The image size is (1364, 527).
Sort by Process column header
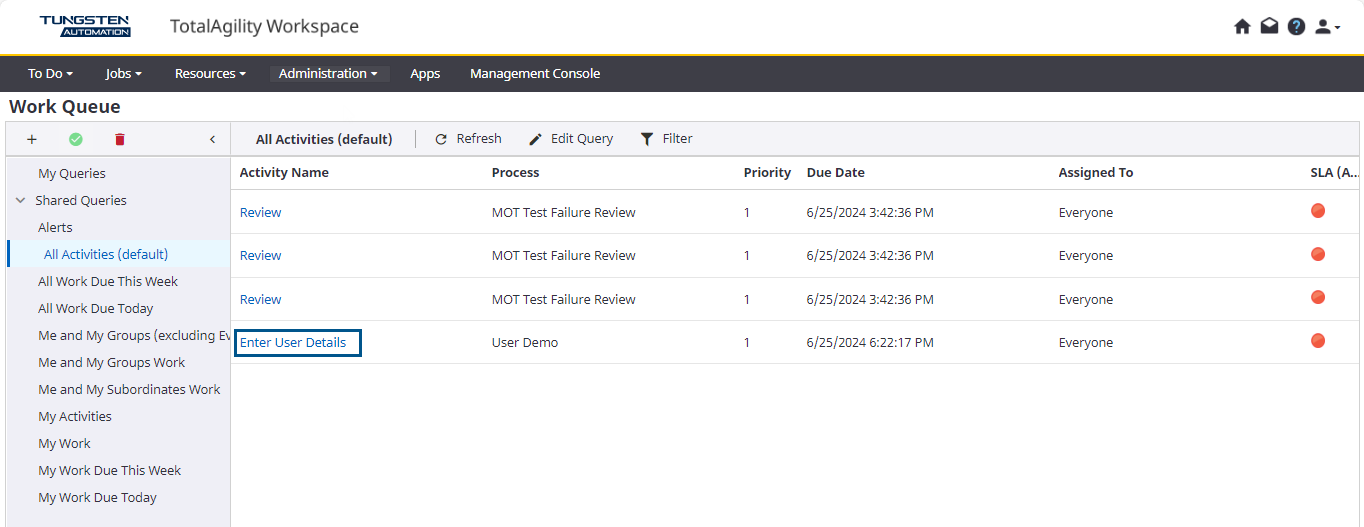[x=515, y=172]
